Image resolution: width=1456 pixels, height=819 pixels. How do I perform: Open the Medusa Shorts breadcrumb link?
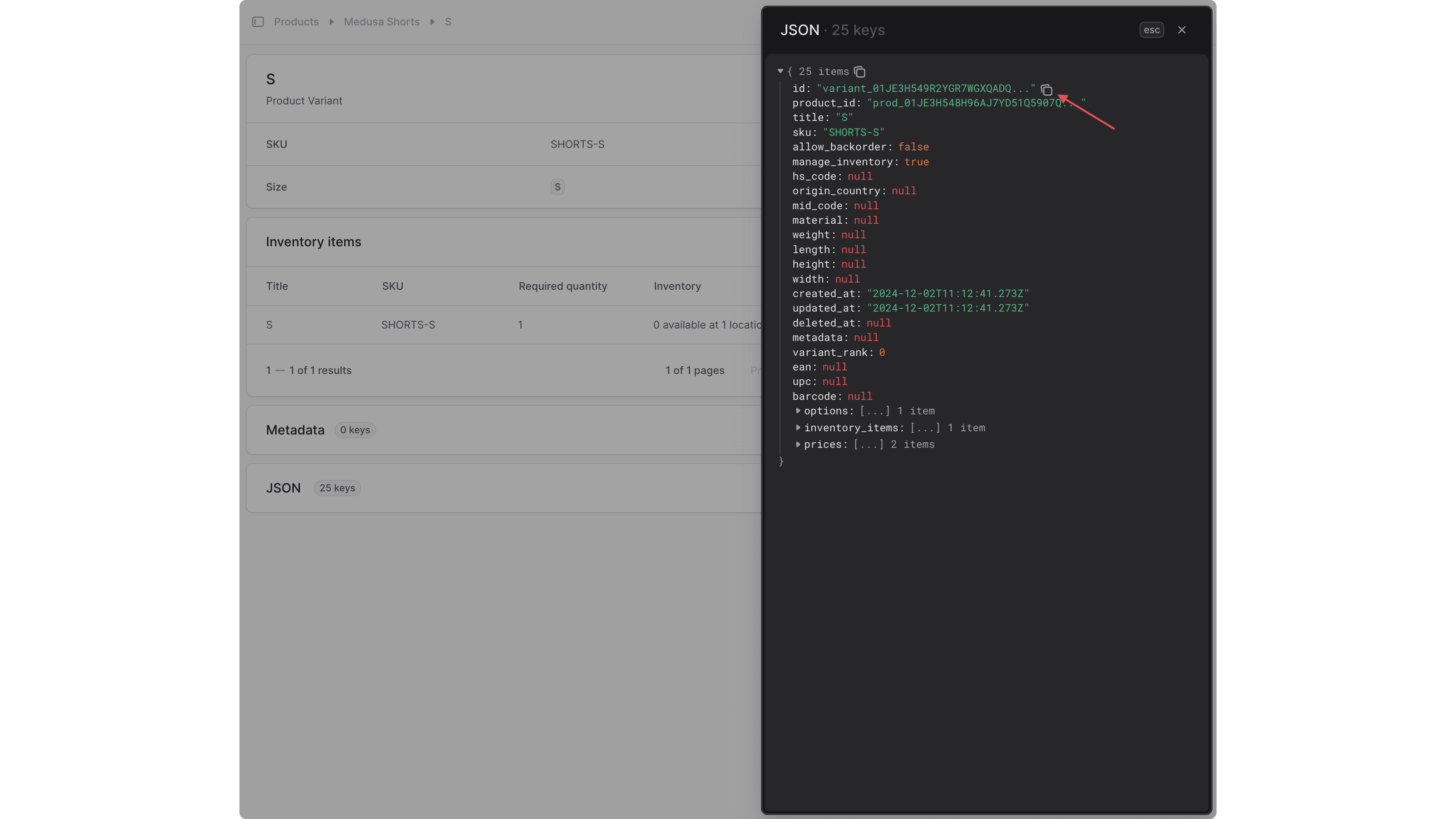tap(381, 21)
